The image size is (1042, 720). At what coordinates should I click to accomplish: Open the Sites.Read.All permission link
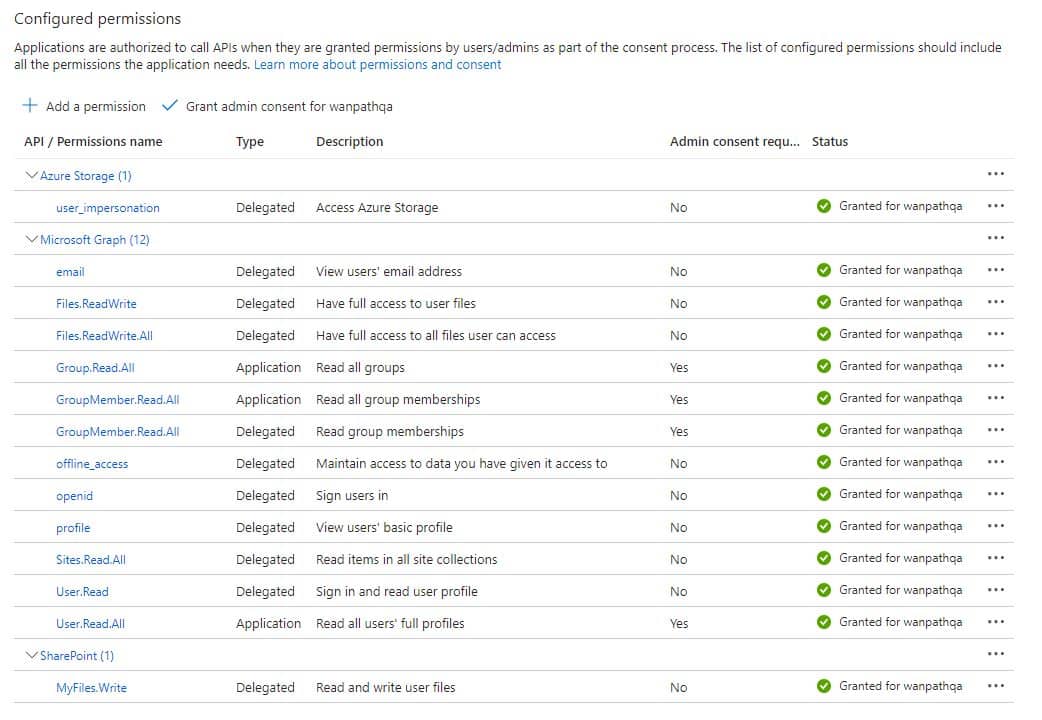tap(91, 560)
